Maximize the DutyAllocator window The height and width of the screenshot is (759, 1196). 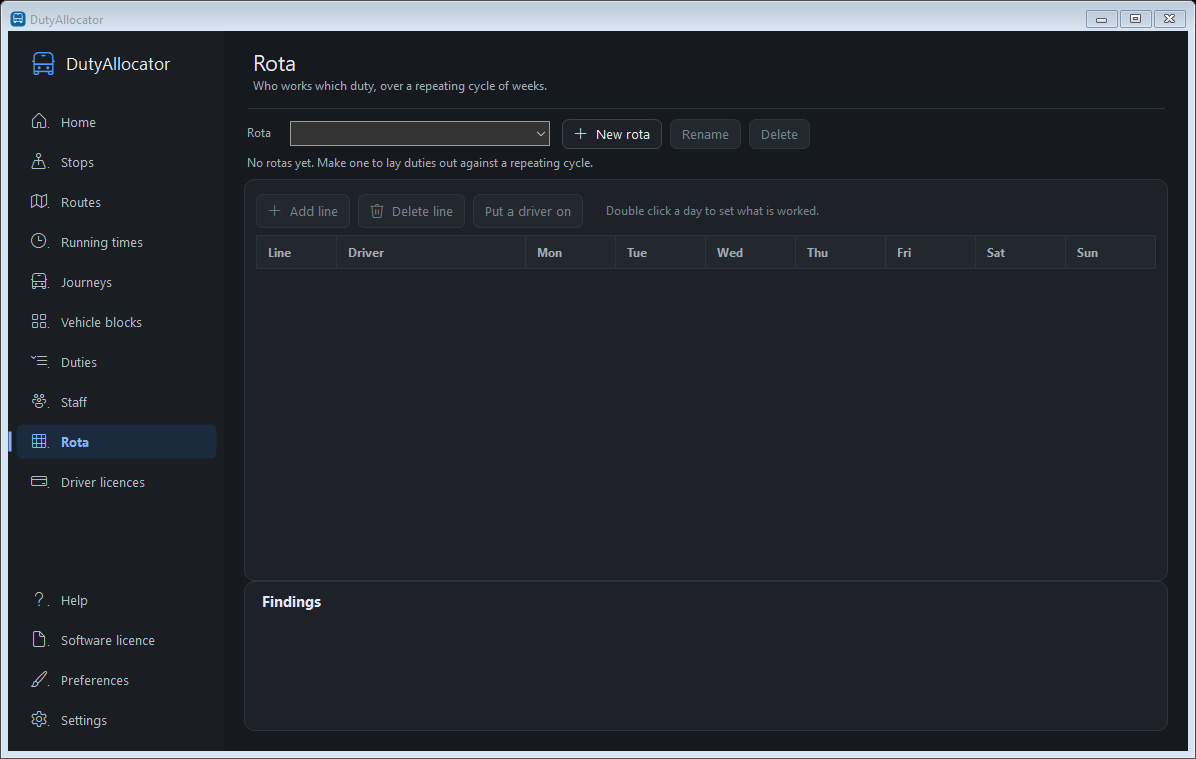(x=1135, y=19)
